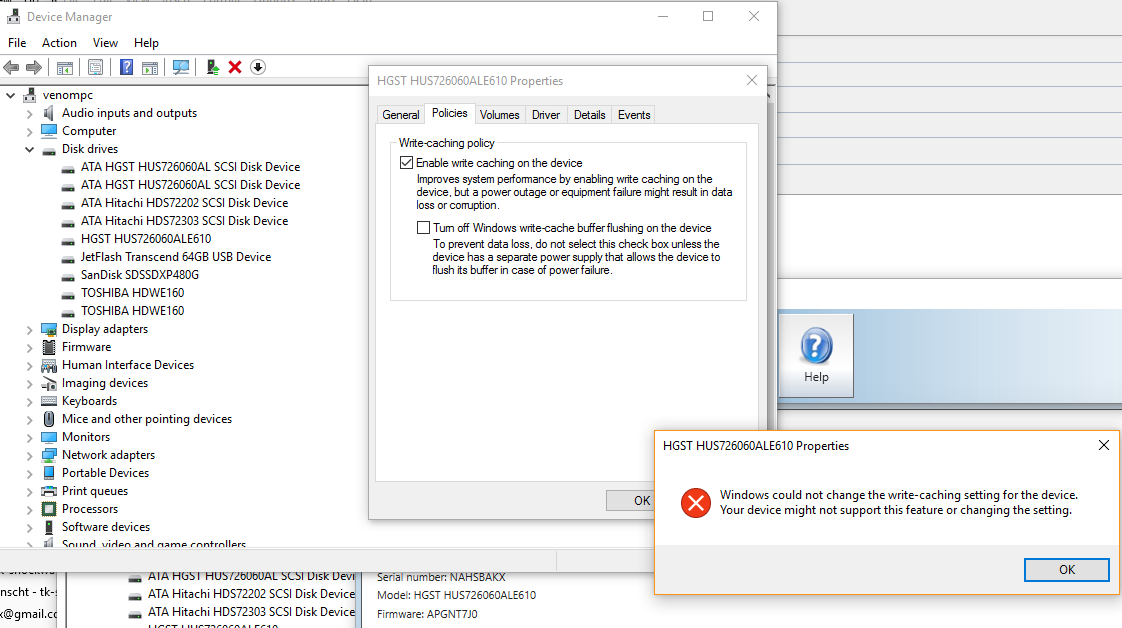Click the Display adapters category icon
The width and height of the screenshot is (1122, 628).
point(49,329)
